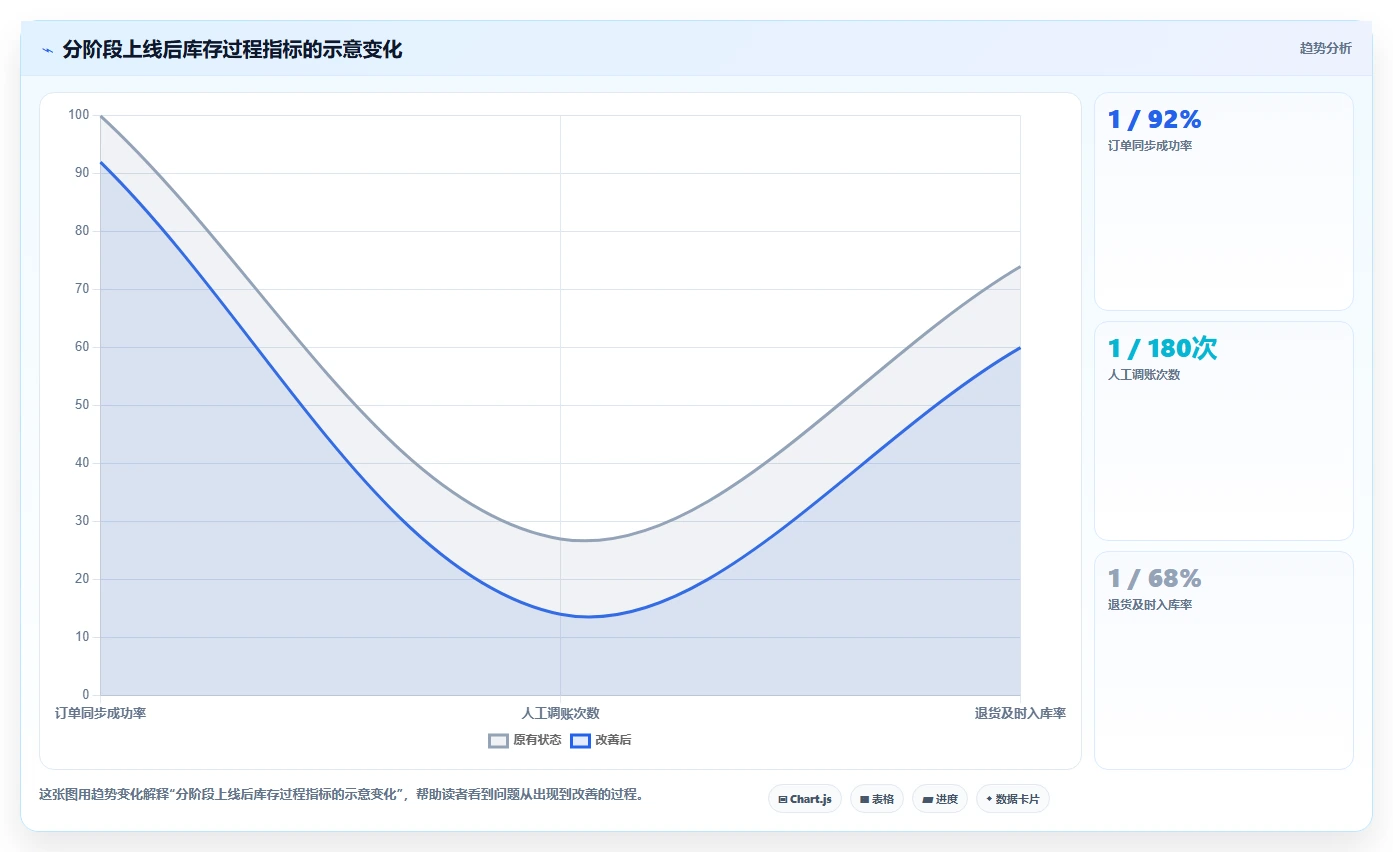Viewport: 1393px width, 852px height.
Task: Select the 进度 tag chip
Action: point(940,799)
